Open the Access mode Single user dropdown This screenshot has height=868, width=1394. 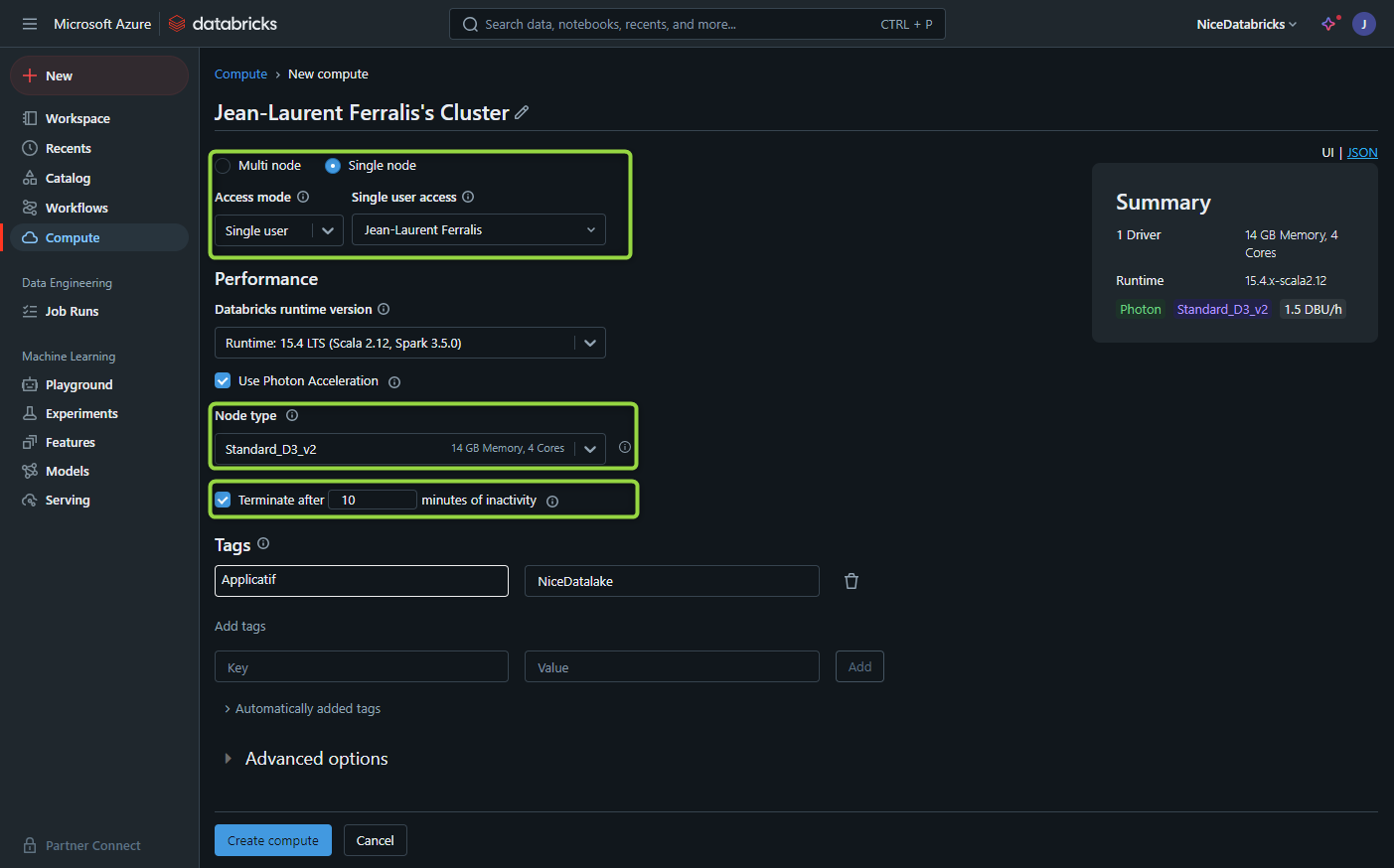click(279, 230)
